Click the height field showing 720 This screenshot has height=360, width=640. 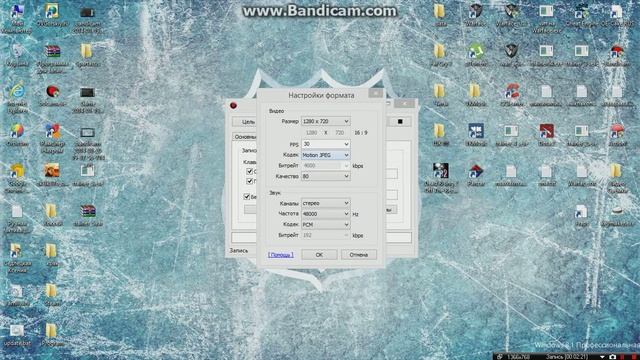pyautogui.click(x=340, y=133)
